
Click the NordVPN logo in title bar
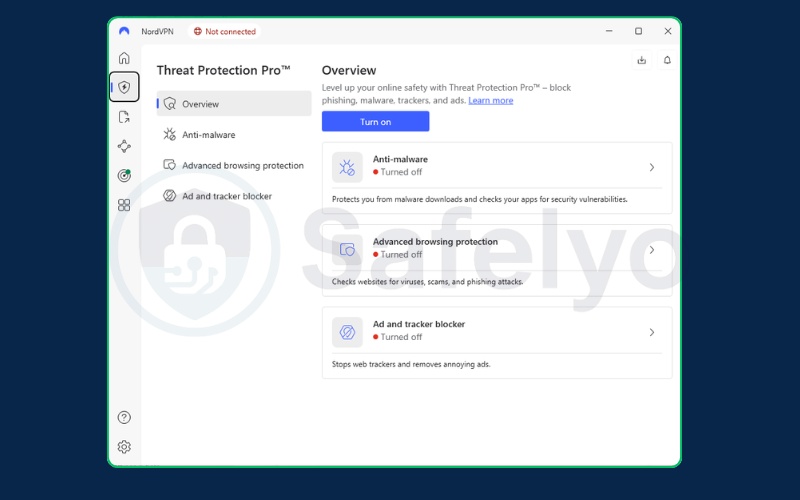pyautogui.click(x=124, y=31)
